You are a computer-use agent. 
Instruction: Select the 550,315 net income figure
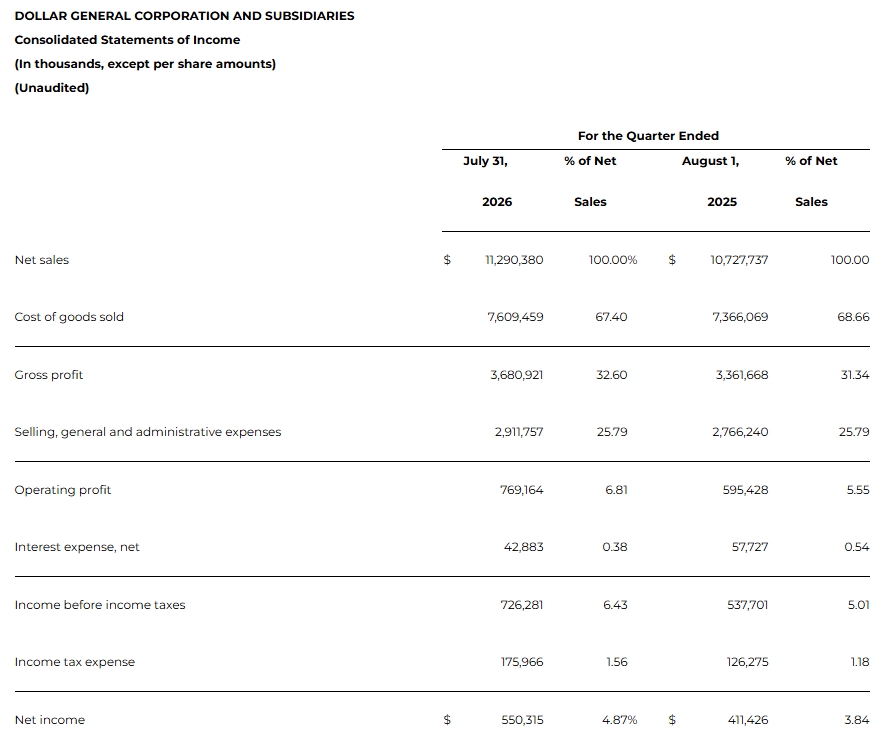[522, 720]
